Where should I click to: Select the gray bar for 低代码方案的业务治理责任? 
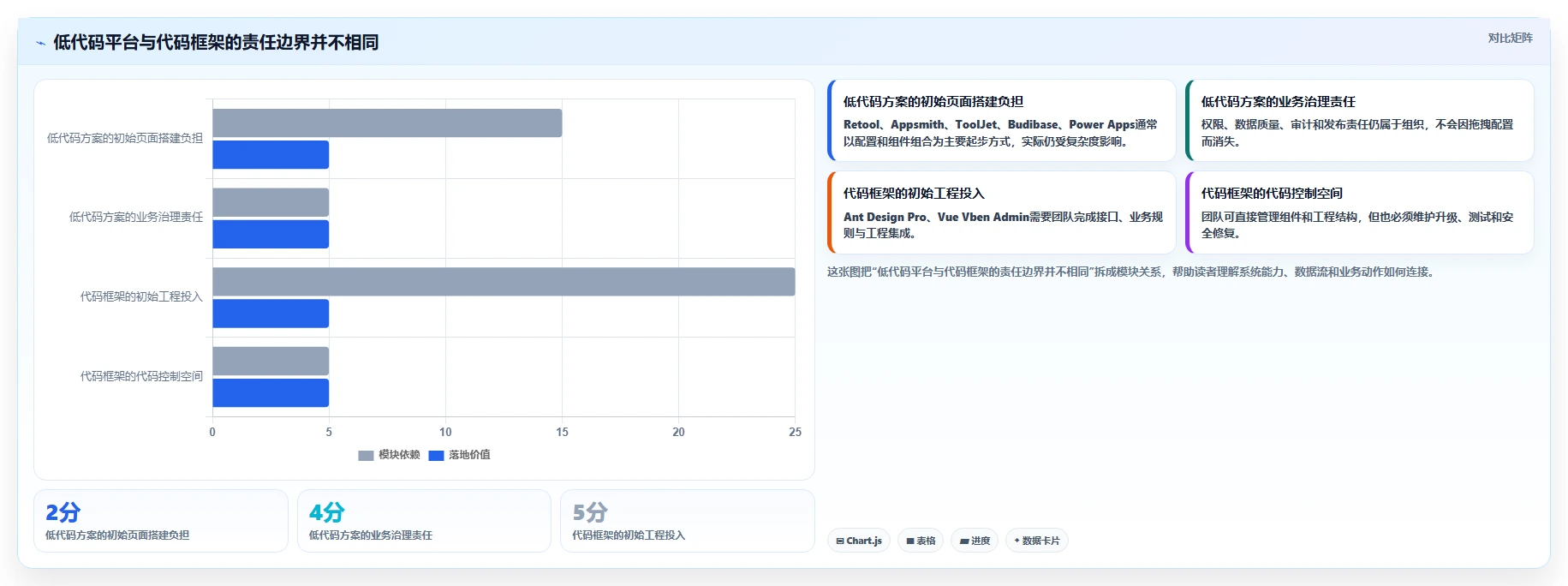tap(271, 202)
